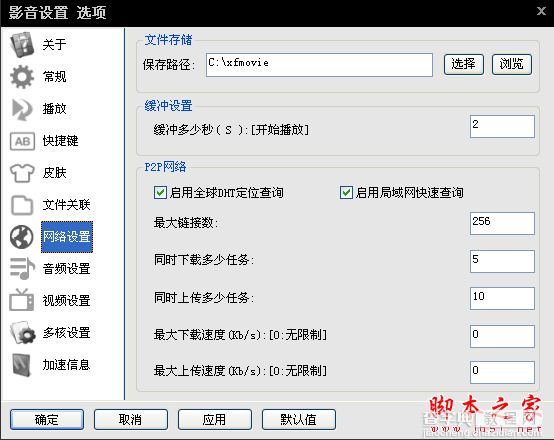The width and height of the screenshot is (554, 440).
Task: Open 多核设置 page
Action: pos(66,333)
